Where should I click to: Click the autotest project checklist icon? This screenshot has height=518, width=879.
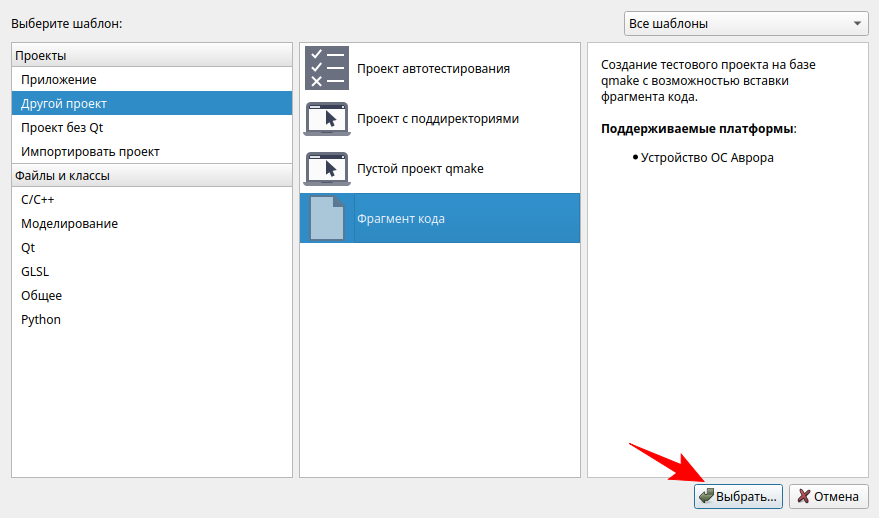tap(326, 69)
